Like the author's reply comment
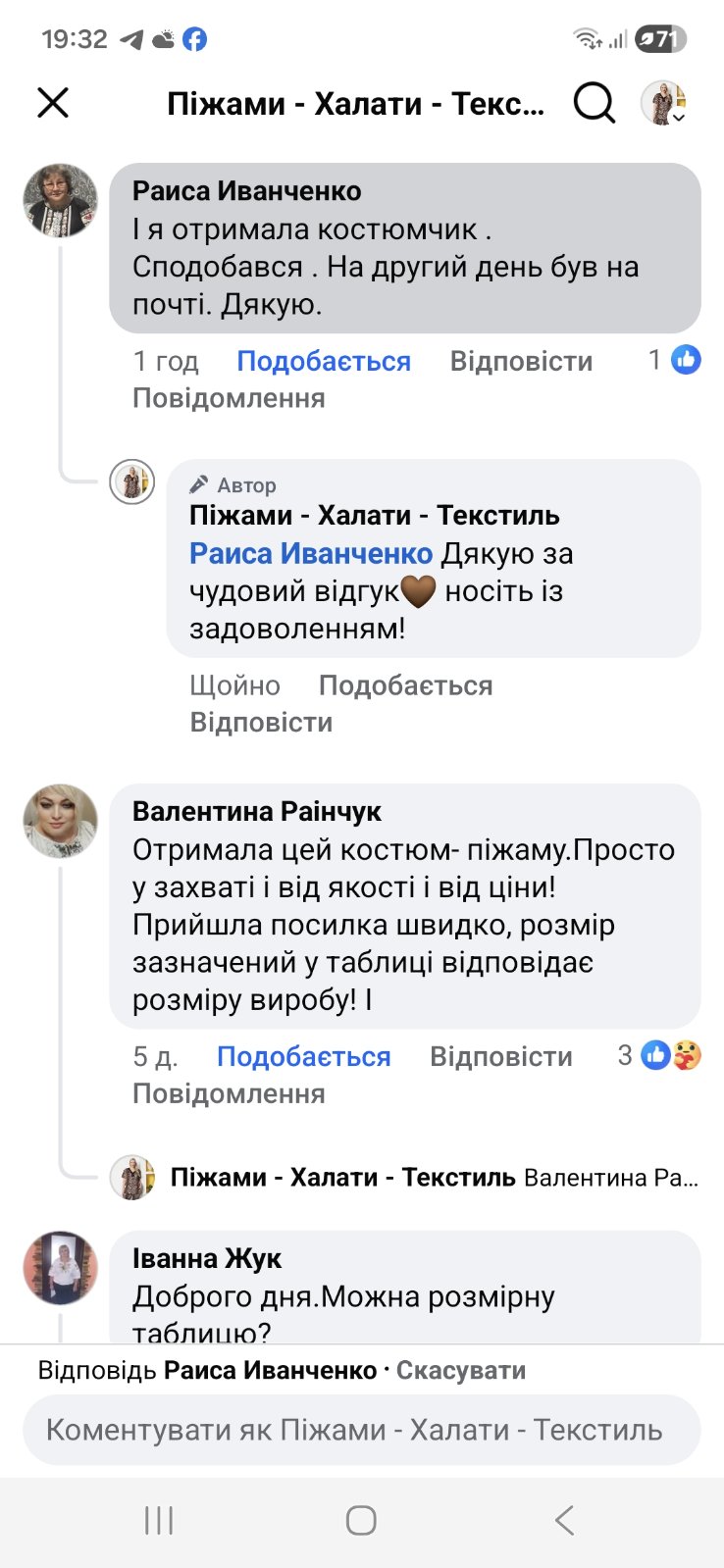The image size is (724, 1568). point(405,685)
